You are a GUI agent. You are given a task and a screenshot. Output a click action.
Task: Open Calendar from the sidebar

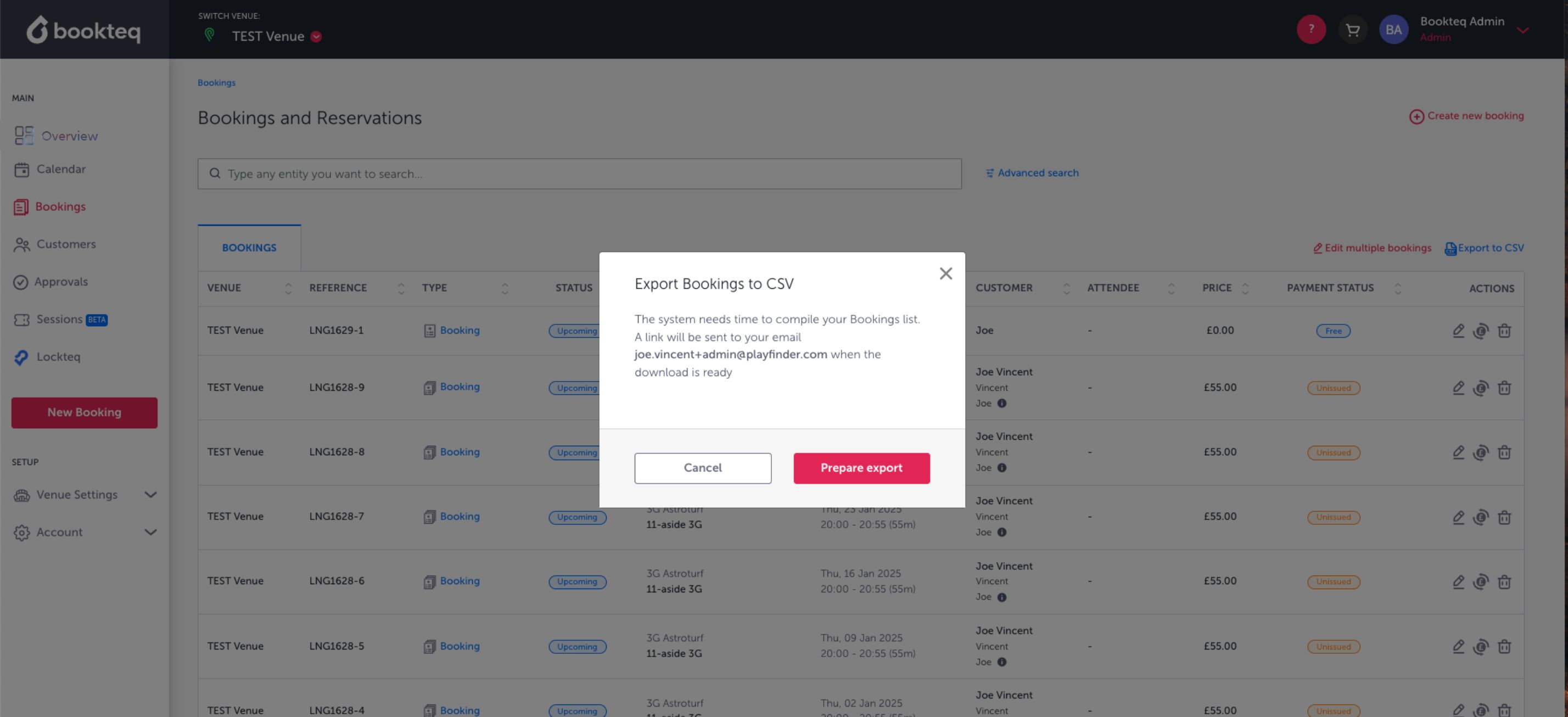(x=60, y=169)
